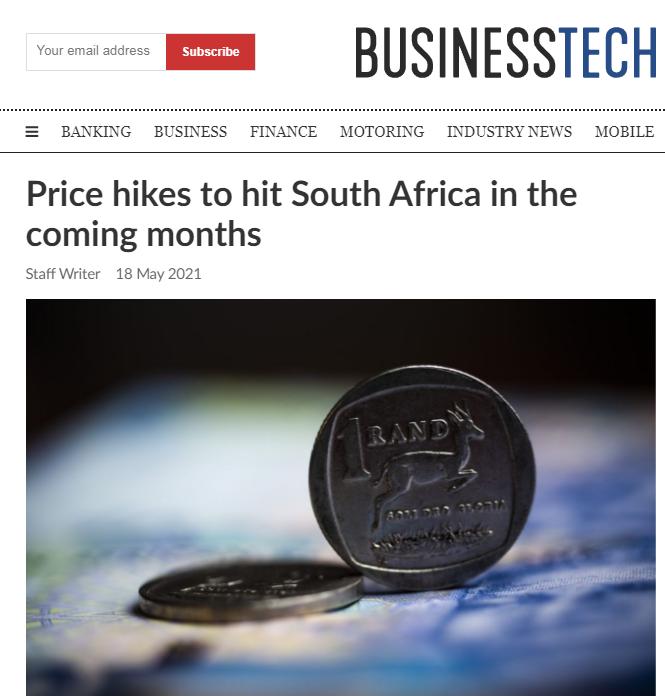
Task: Go to the Finance section
Action: [283, 132]
